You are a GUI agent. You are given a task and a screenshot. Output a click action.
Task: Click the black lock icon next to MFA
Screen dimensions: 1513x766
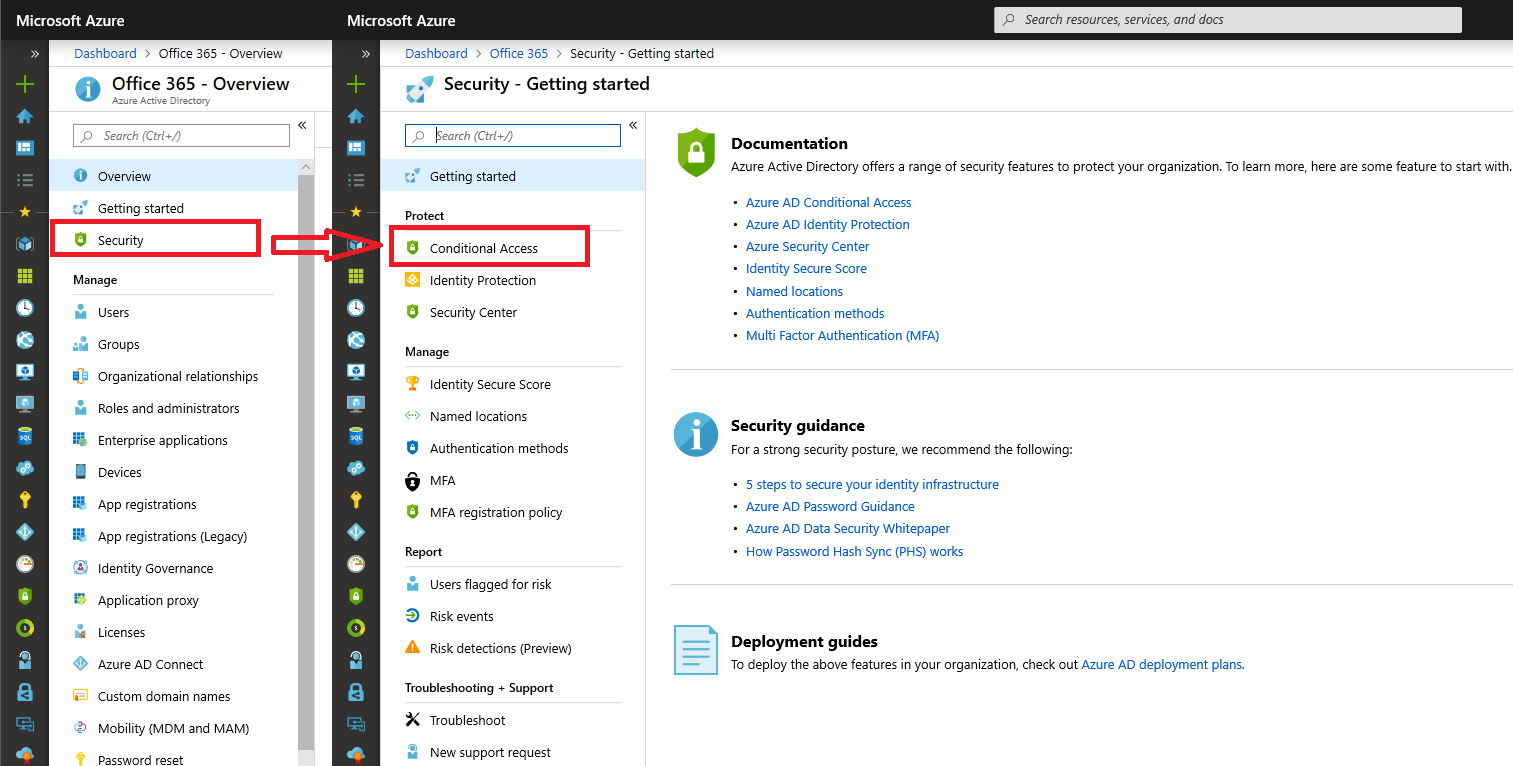413,480
